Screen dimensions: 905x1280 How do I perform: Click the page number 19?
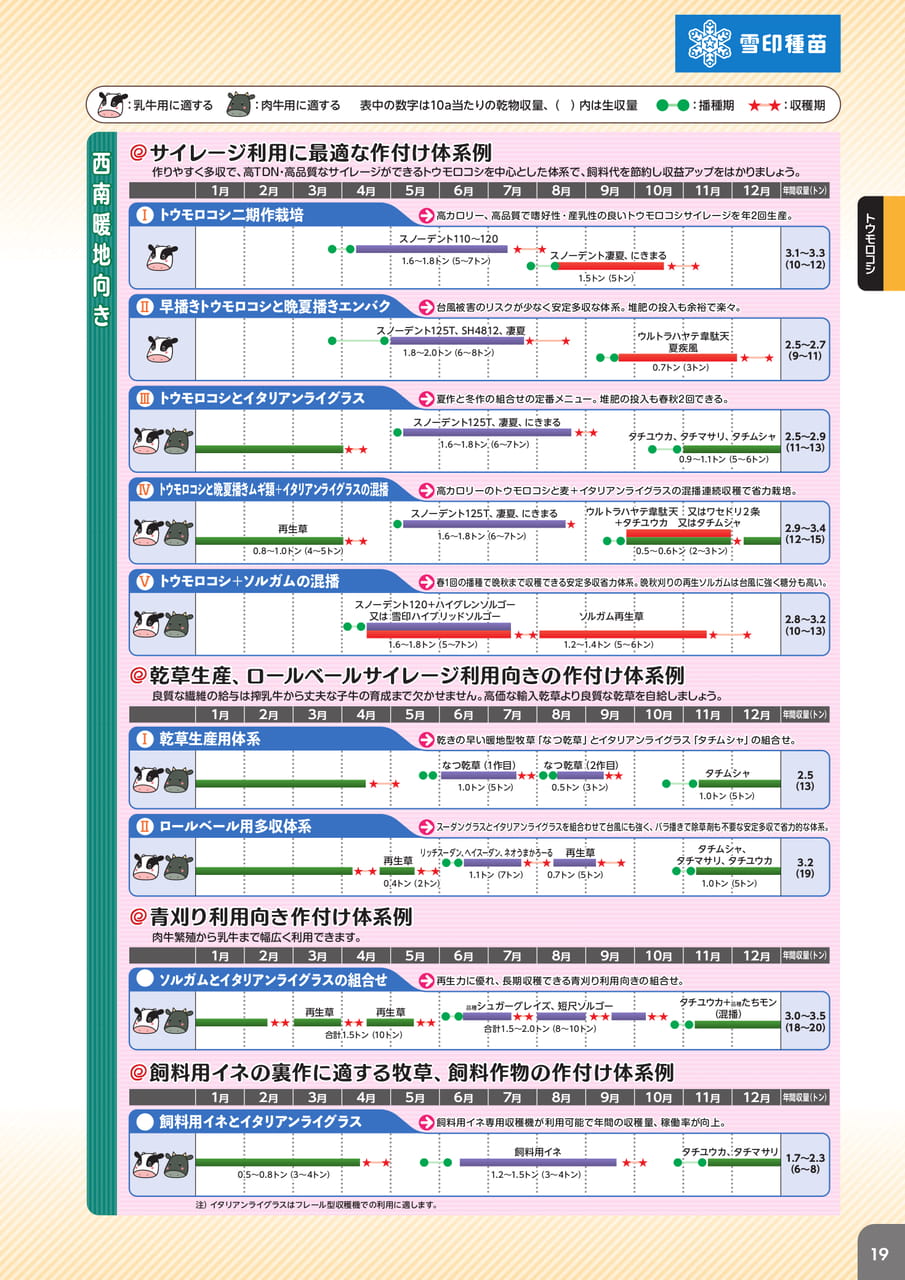pyautogui.click(x=879, y=1254)
